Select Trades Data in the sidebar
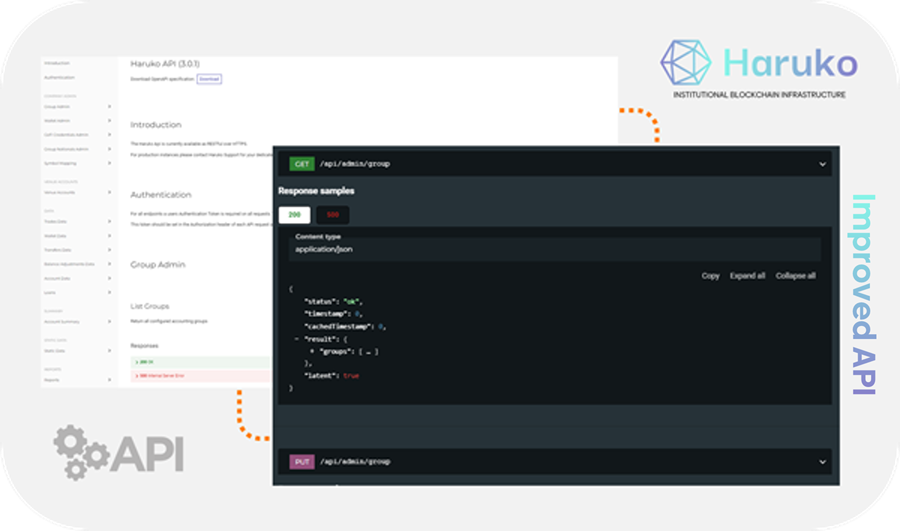The height and width of the screenshot is (531, 900). point(55,222)
